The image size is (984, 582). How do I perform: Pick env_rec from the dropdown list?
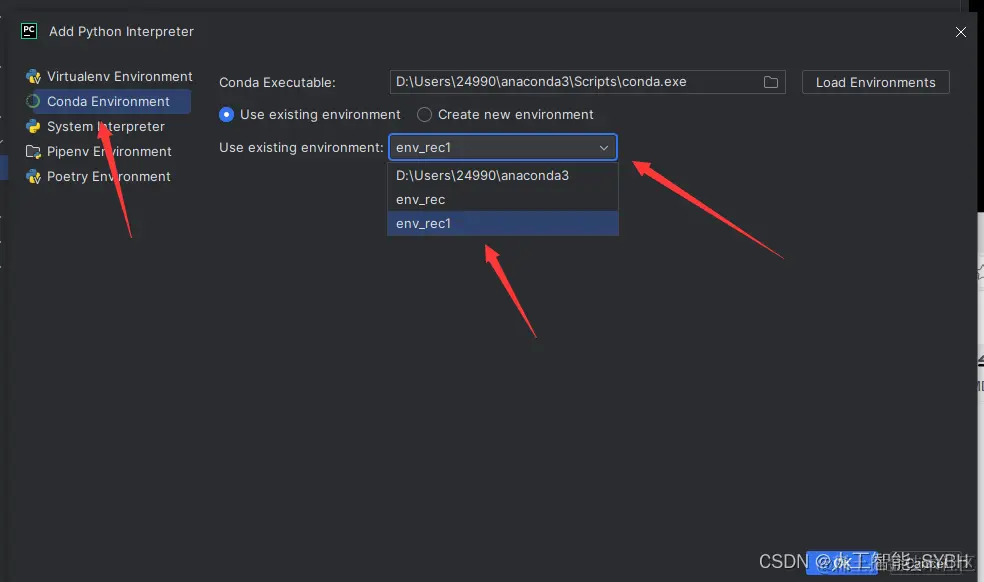pyautogui.click(x=503, y=200)
